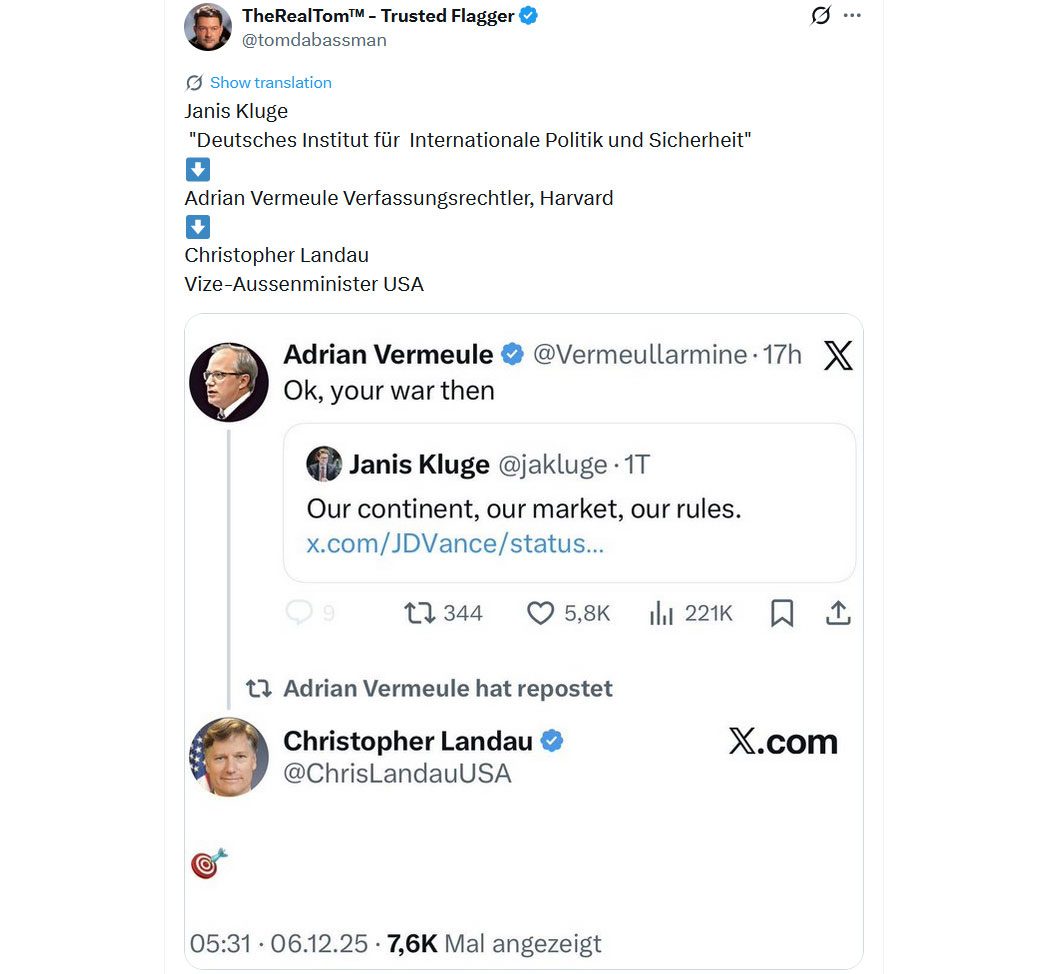Viewport: 1050px width, 974px height.
Task: Open the @tomdabassman handle
Action: pyautogui.click(x=314, y=40)
